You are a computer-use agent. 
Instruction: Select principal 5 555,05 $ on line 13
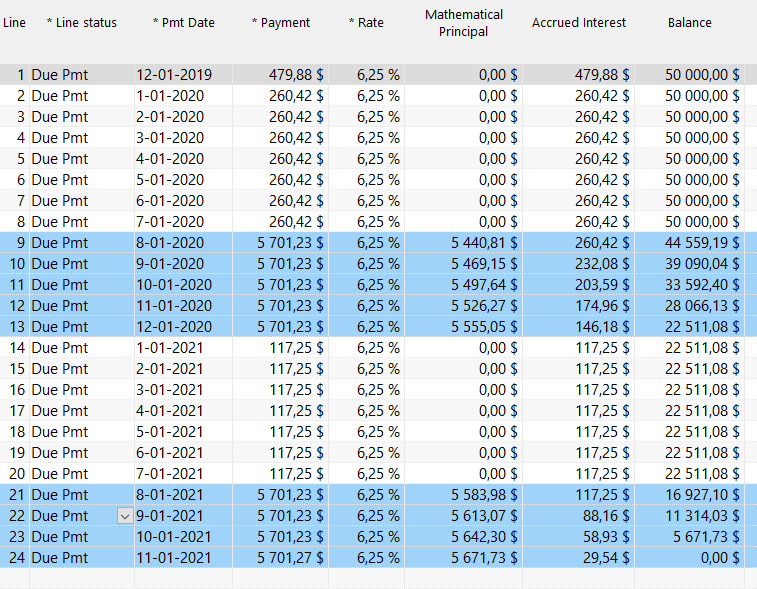click(463, 327)
